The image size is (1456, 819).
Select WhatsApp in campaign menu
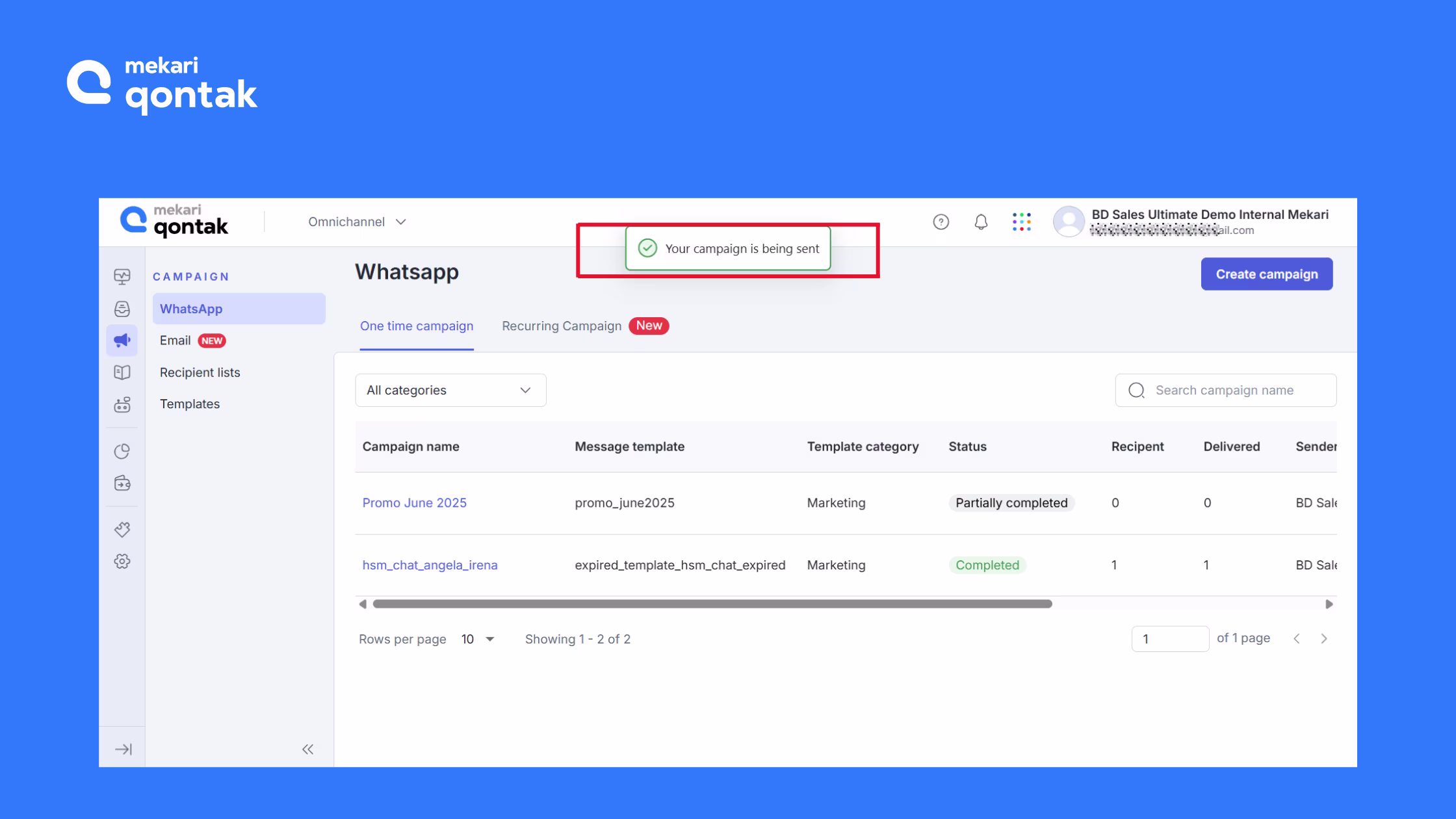tap(239, 309)
